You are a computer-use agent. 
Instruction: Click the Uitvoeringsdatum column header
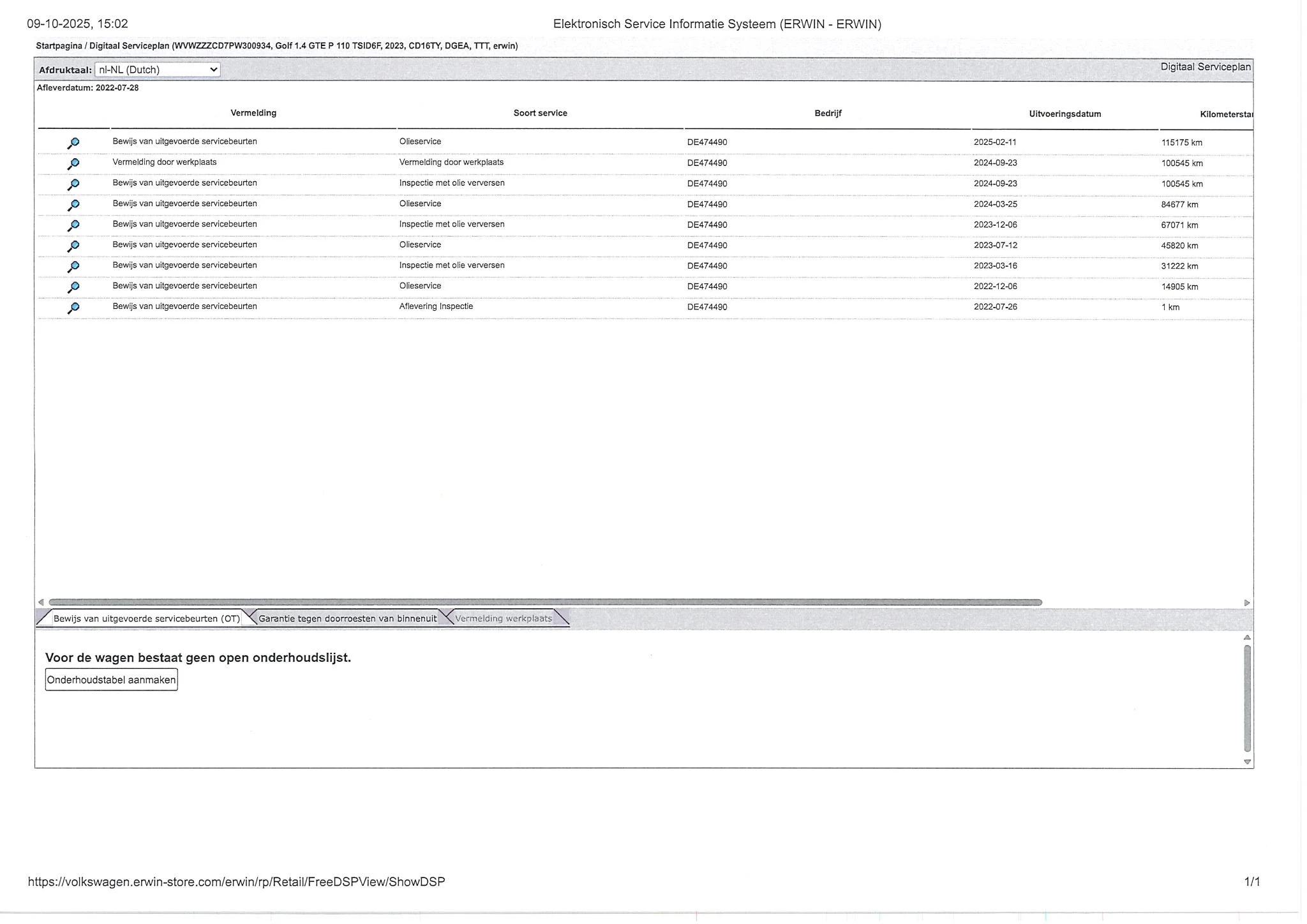(x=1064, y=114)
